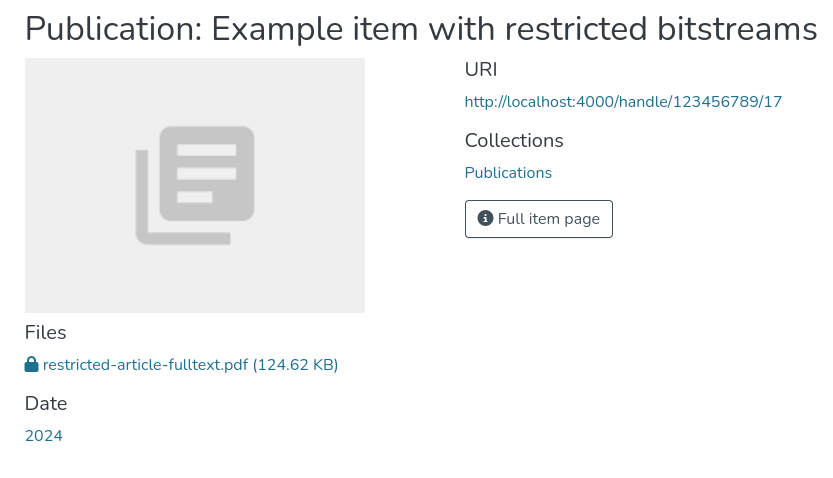Click the "Full item page" label text
The width and height of the screenshot is (833, 478).
click(549, 219)
